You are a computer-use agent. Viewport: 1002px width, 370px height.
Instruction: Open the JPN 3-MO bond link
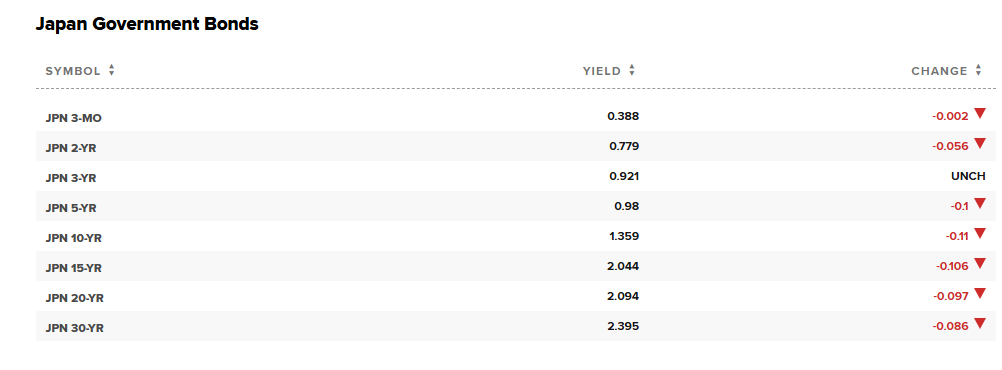(x=73, y=118)
